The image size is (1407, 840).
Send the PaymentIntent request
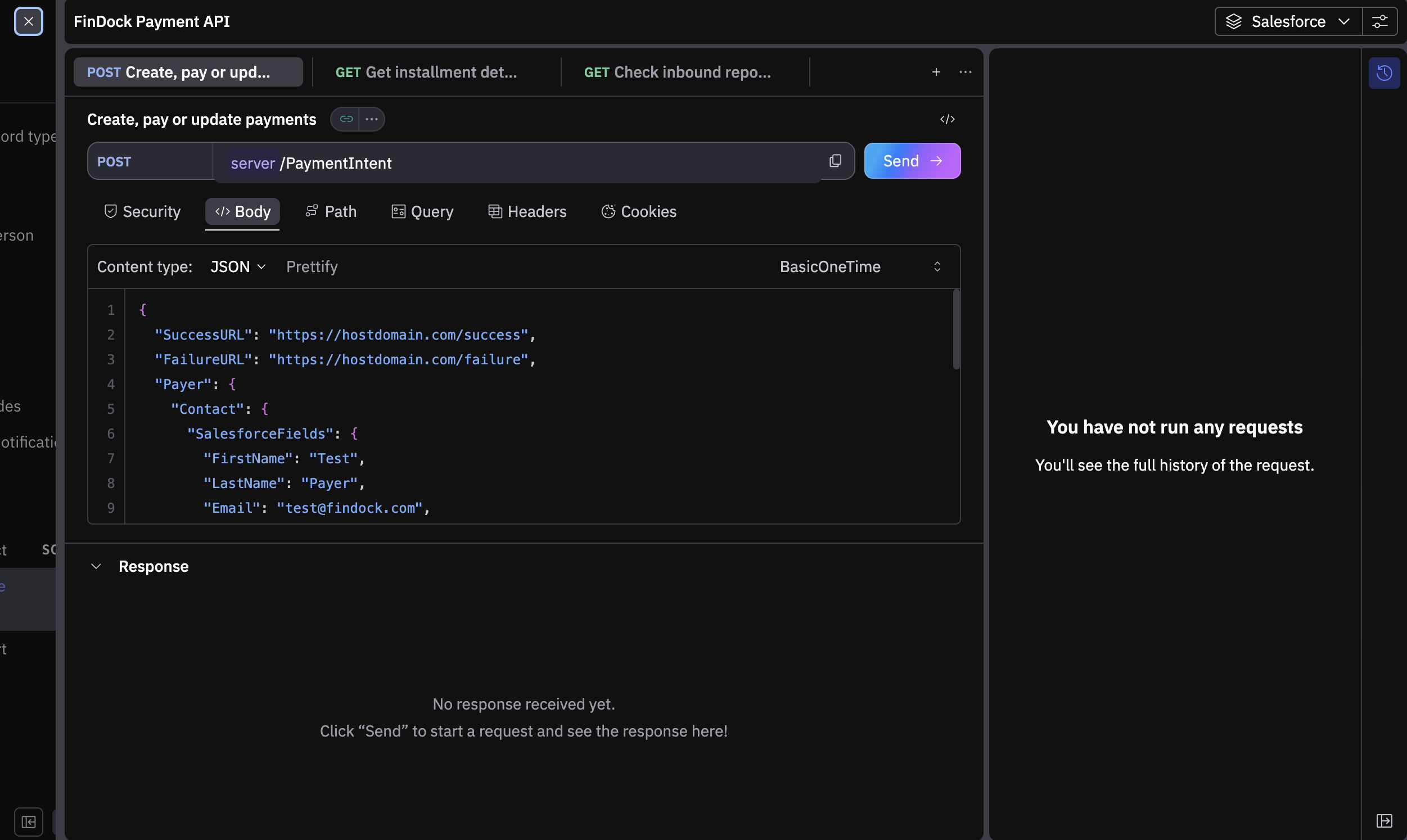pyautogui.click(x=911, y=161)
